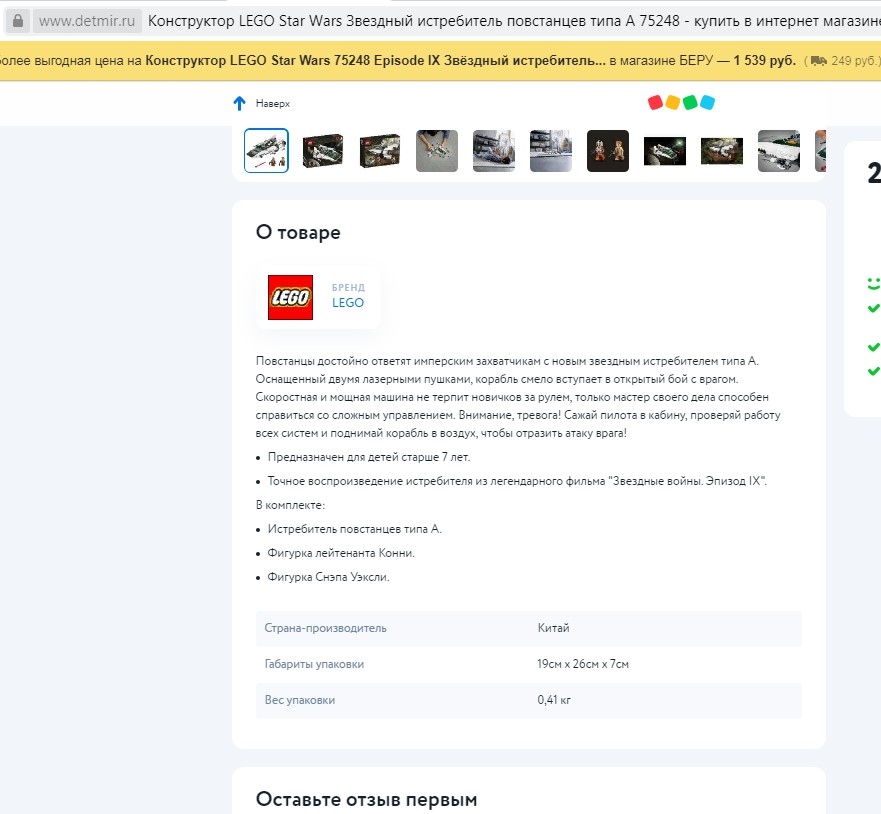The image size is (881, 814).
Task: Click the 0,41 кг value
Action: 554,700
